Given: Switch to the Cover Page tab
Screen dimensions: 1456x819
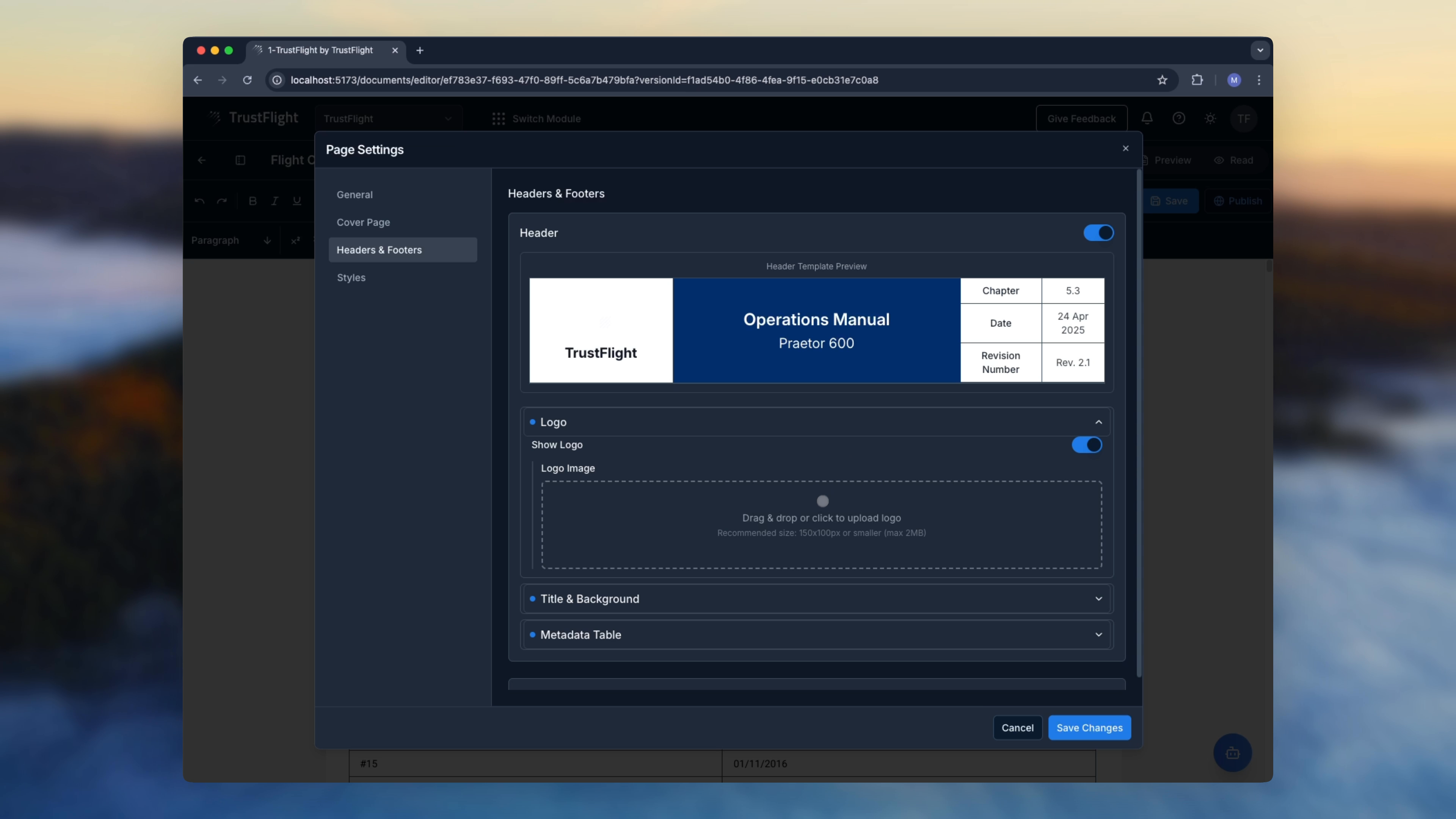Looking at the screenshot, I should coord(363,222).
